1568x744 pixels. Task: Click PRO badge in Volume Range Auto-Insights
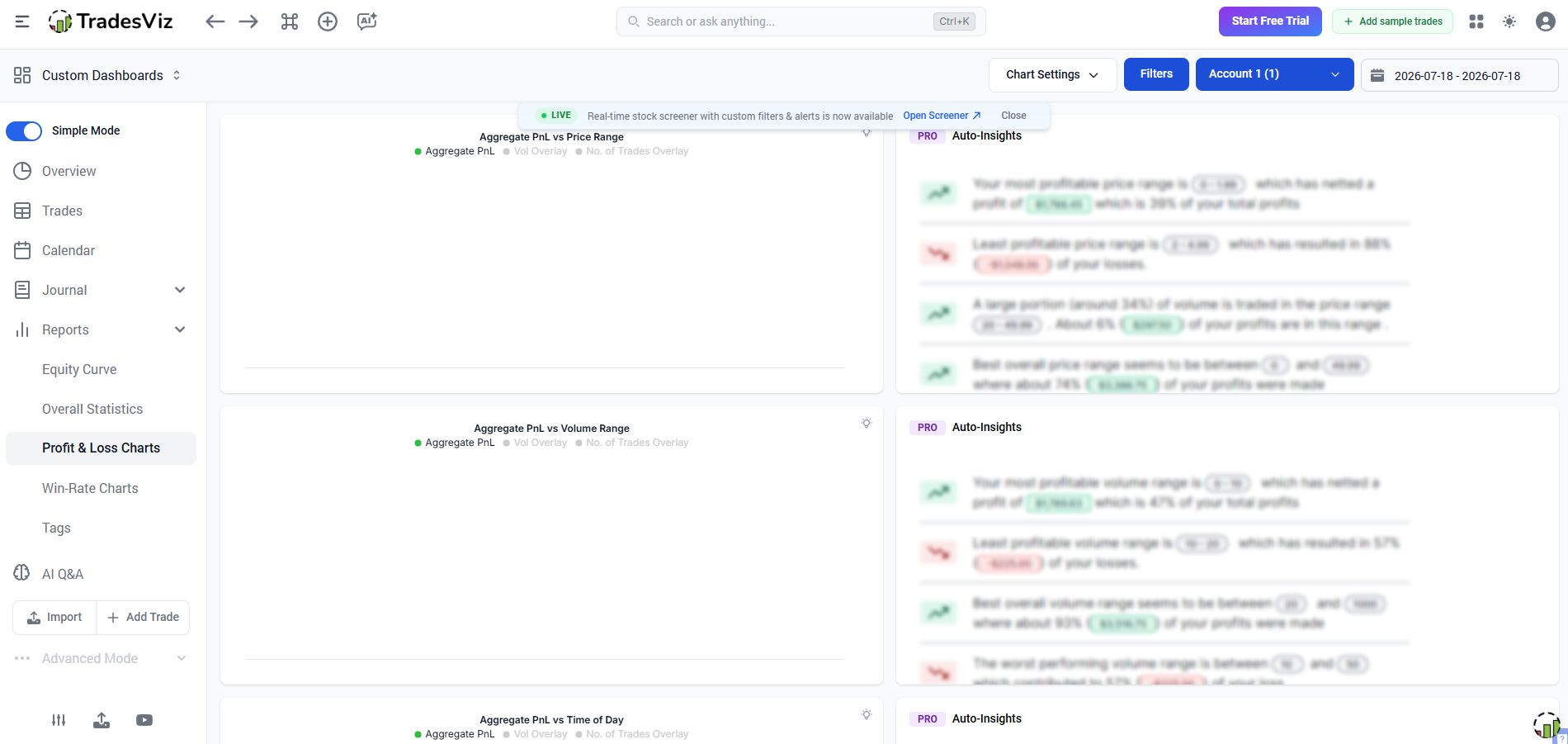pyautogui.click(x=927, y=428)
